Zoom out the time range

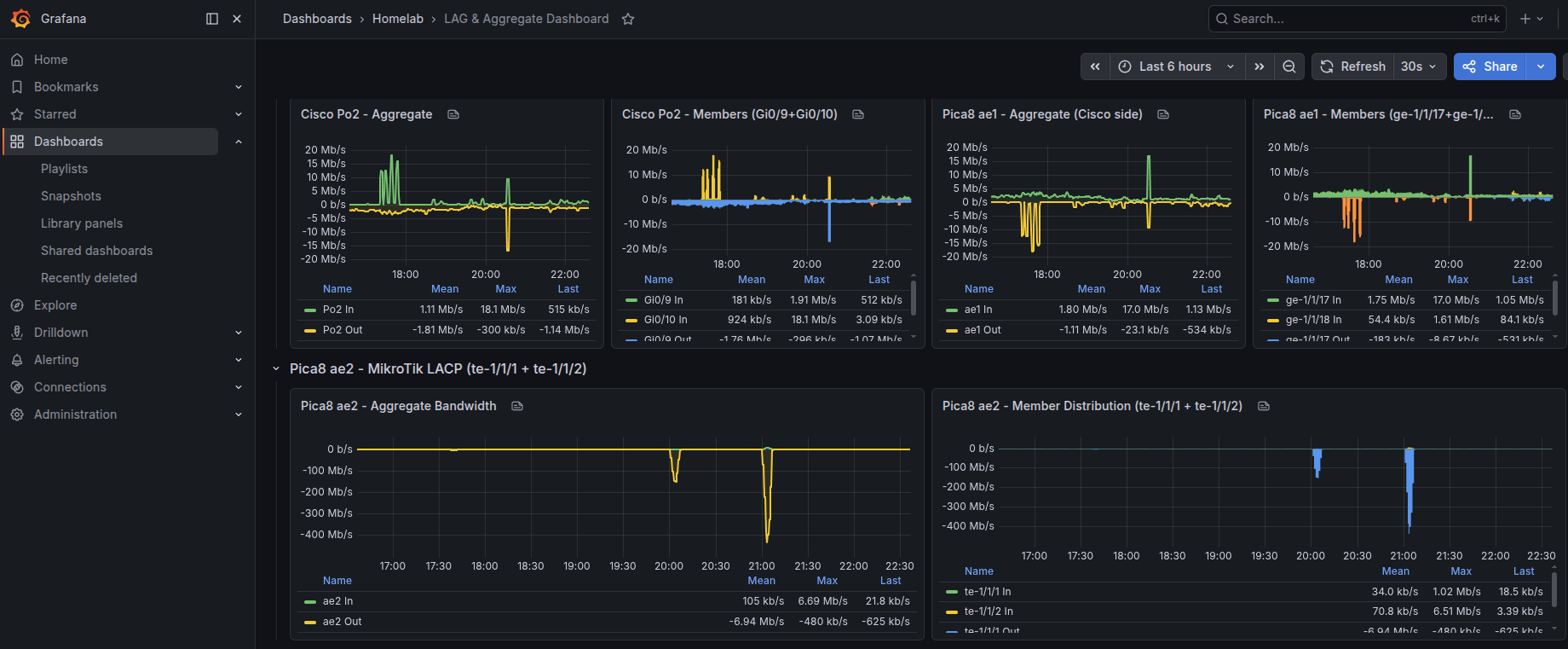click(1289, 67)
